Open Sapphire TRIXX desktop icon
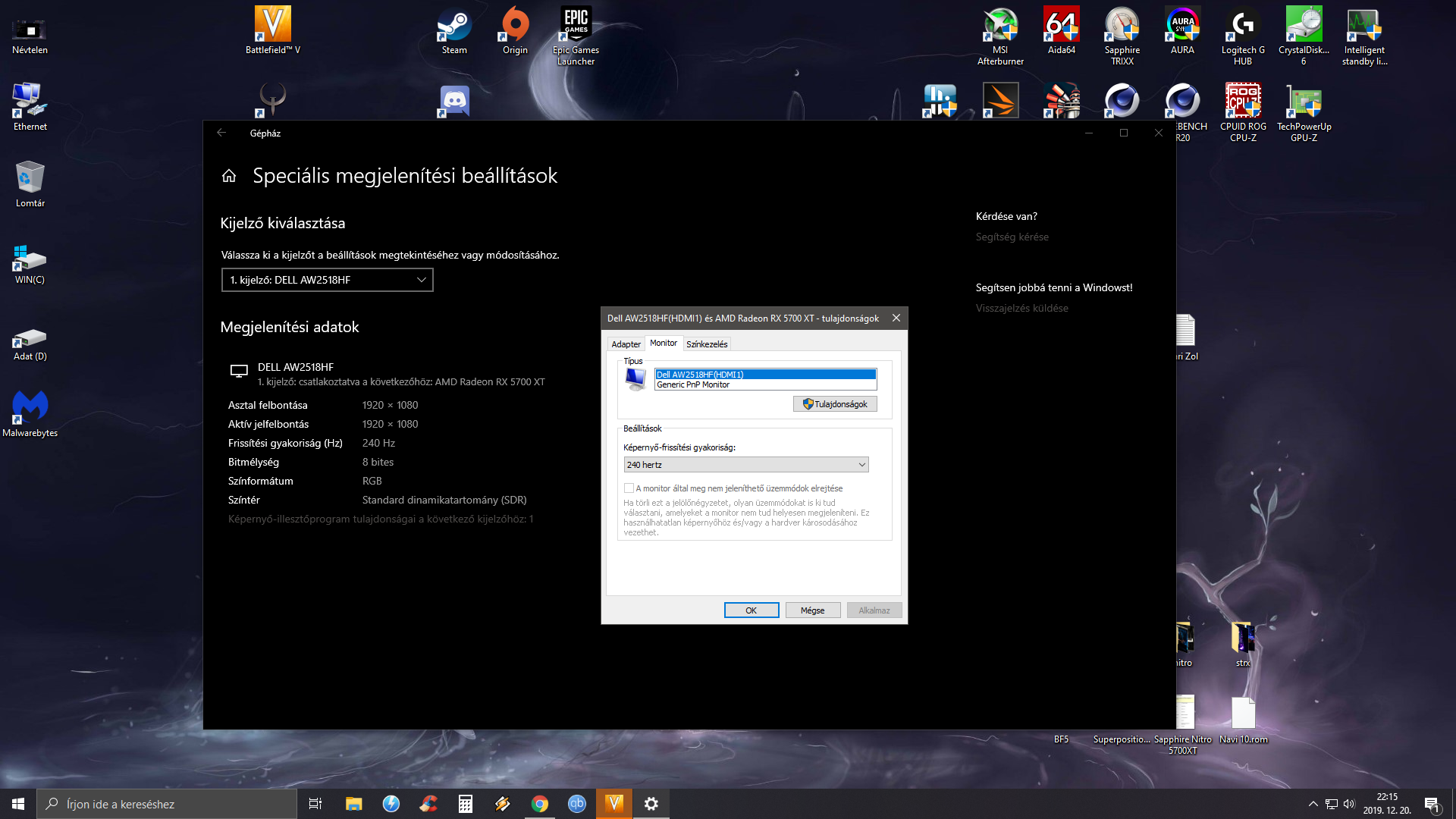The width and height of the screenshot is (1456, 819). coord(1122,36)
